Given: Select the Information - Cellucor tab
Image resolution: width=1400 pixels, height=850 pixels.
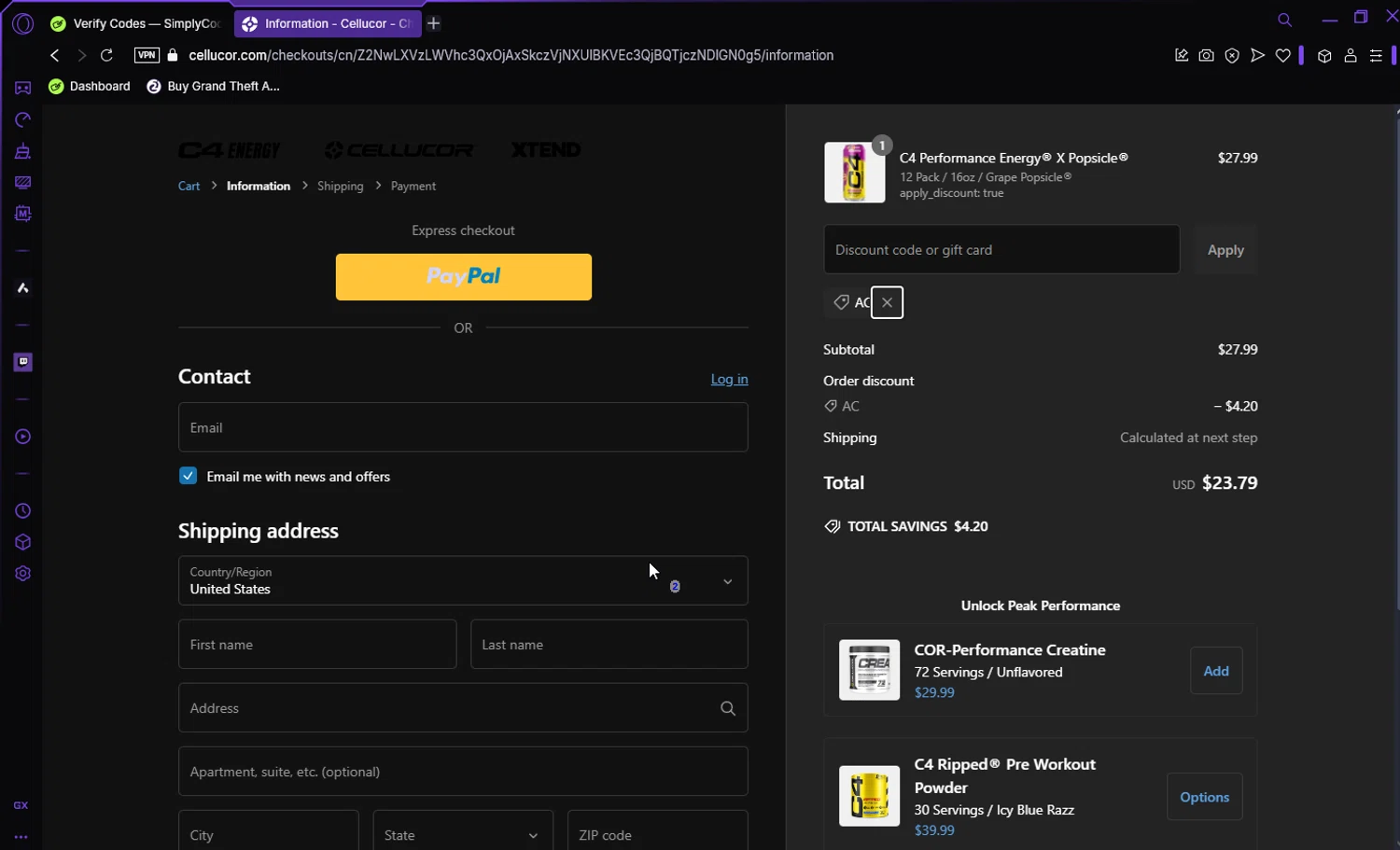Looking at the screenshot, I should (326, 23).
